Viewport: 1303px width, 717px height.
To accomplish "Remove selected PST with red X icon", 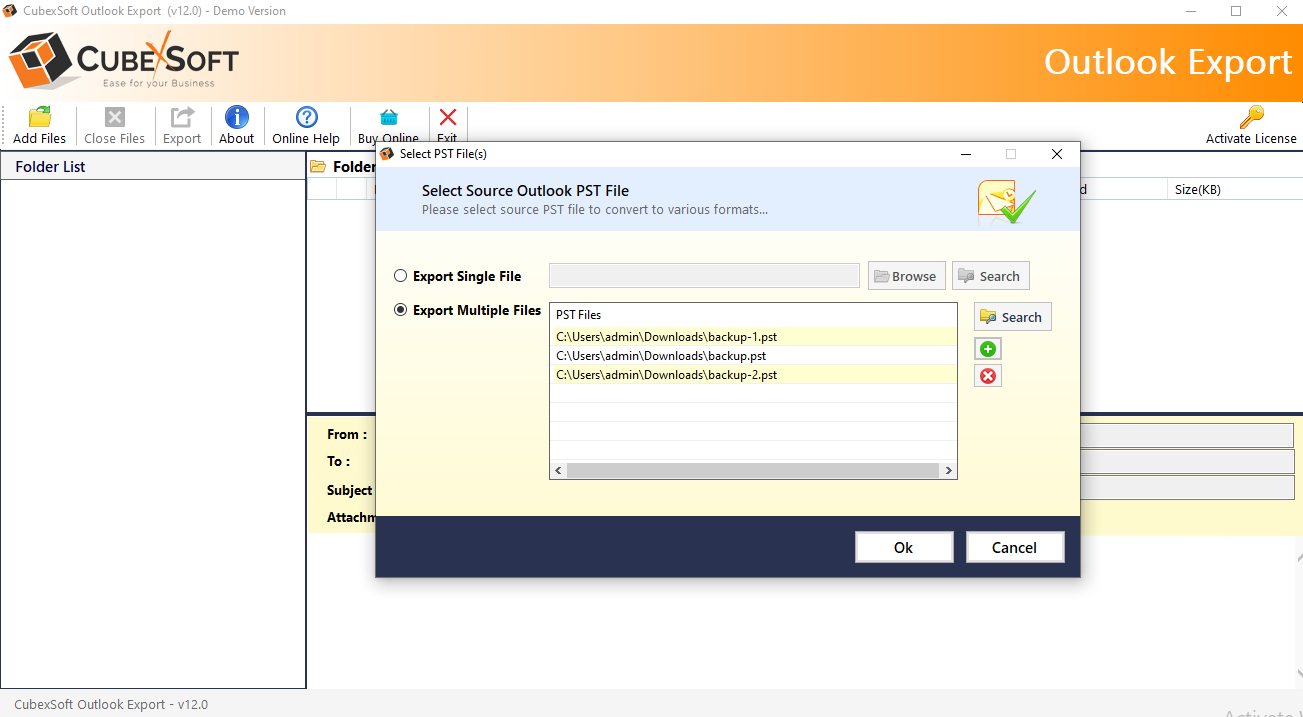I will [988, 376].
